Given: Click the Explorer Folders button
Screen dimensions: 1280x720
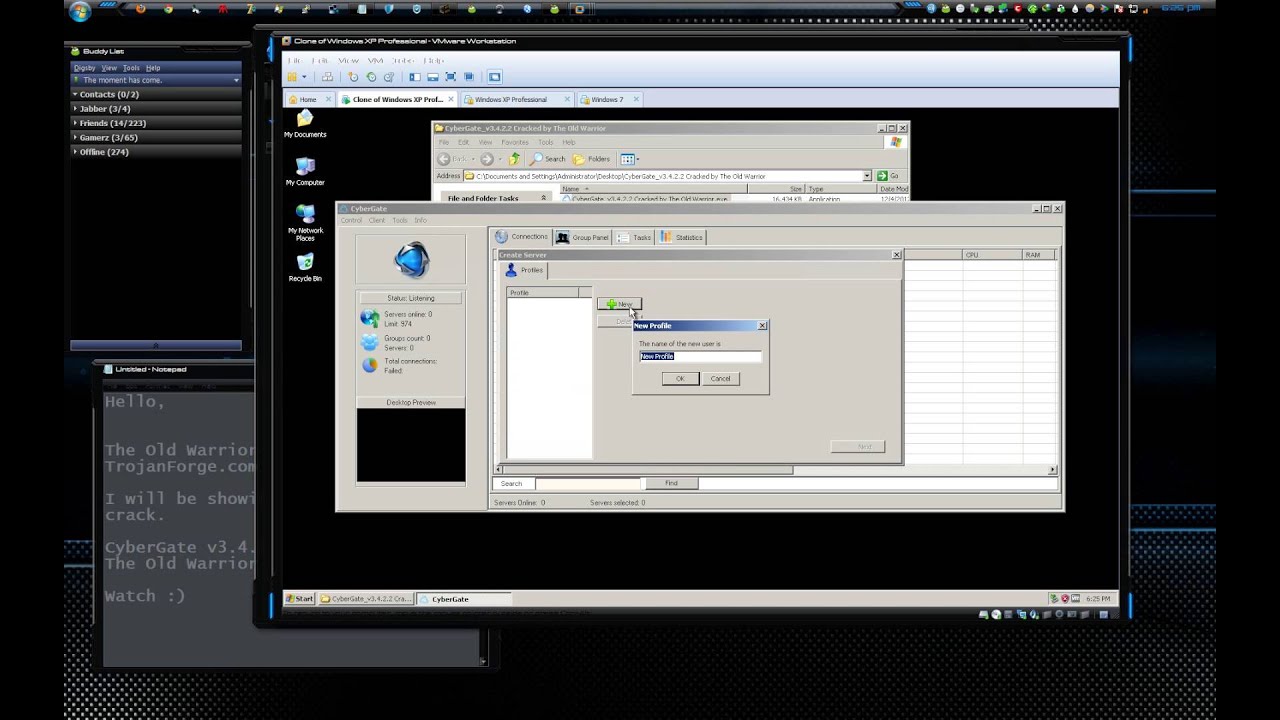Looking at the screenshot, I should [x=592, y=159].
